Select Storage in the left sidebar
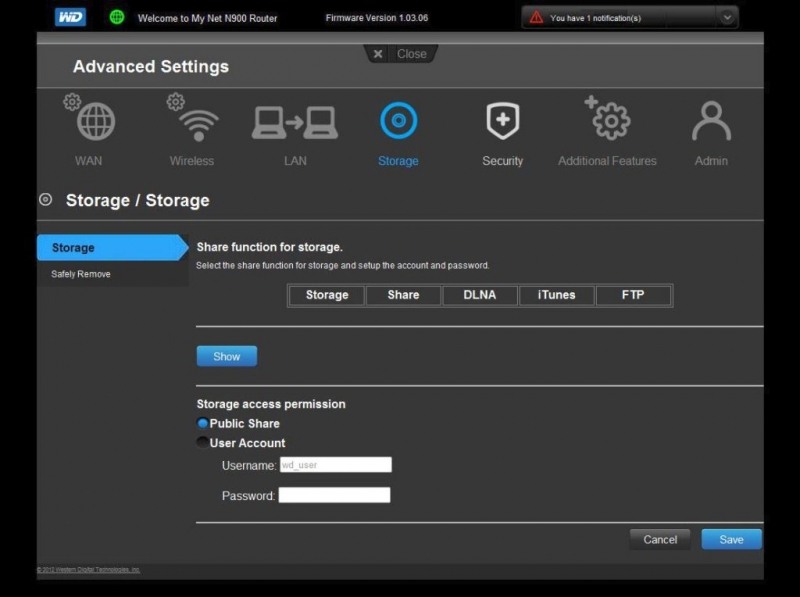 [113, 247]
